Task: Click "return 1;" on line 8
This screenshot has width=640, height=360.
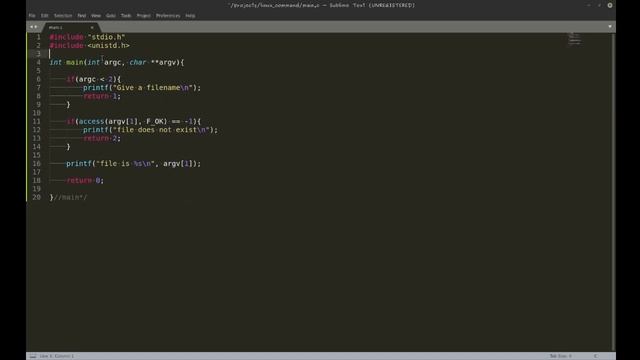Action: [102, 96]
